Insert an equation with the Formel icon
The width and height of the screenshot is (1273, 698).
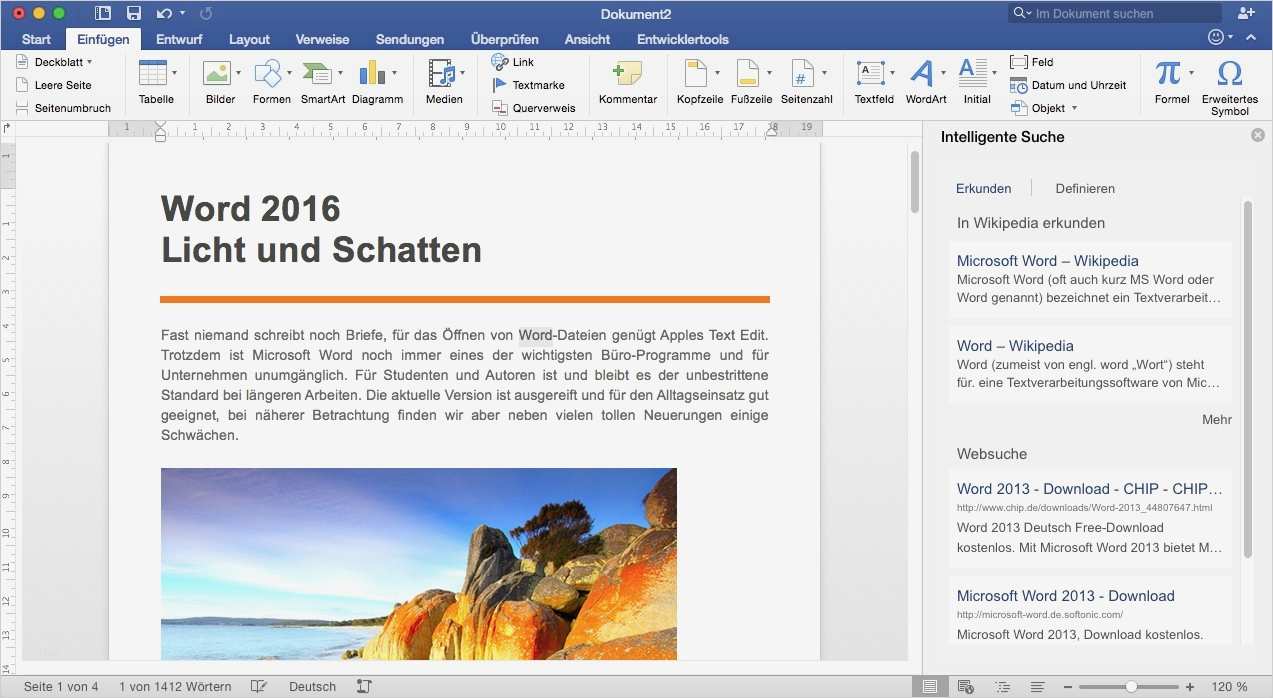tap(1169, 80)
